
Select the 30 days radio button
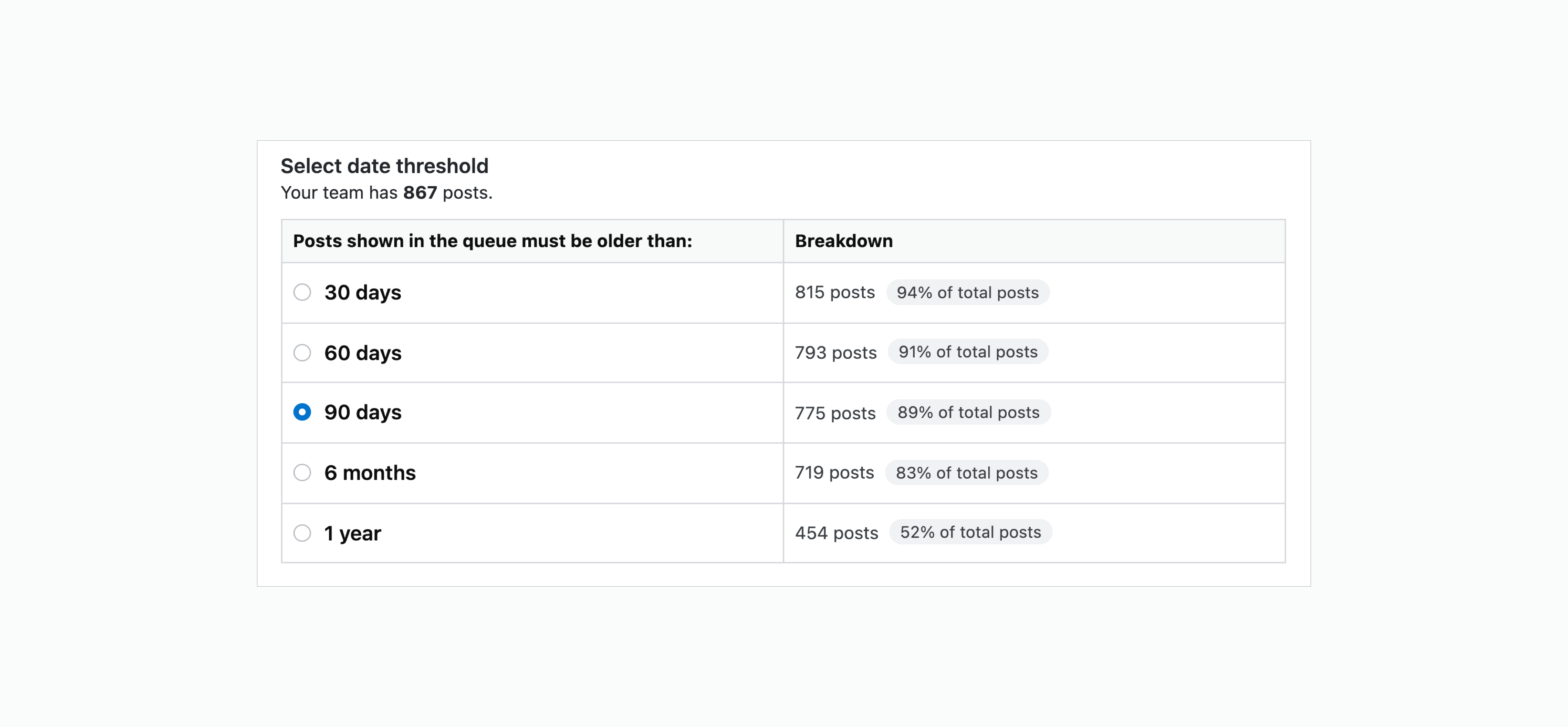[302, 292]
